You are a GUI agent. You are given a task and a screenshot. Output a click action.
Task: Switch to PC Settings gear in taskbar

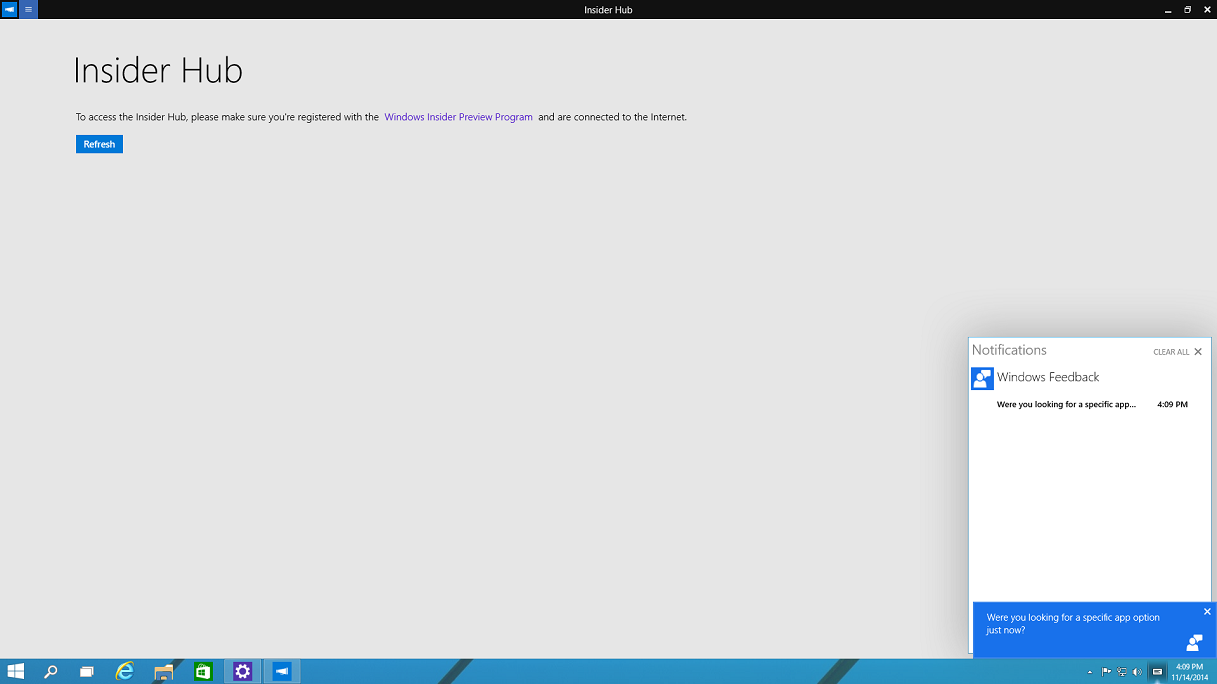242,672
